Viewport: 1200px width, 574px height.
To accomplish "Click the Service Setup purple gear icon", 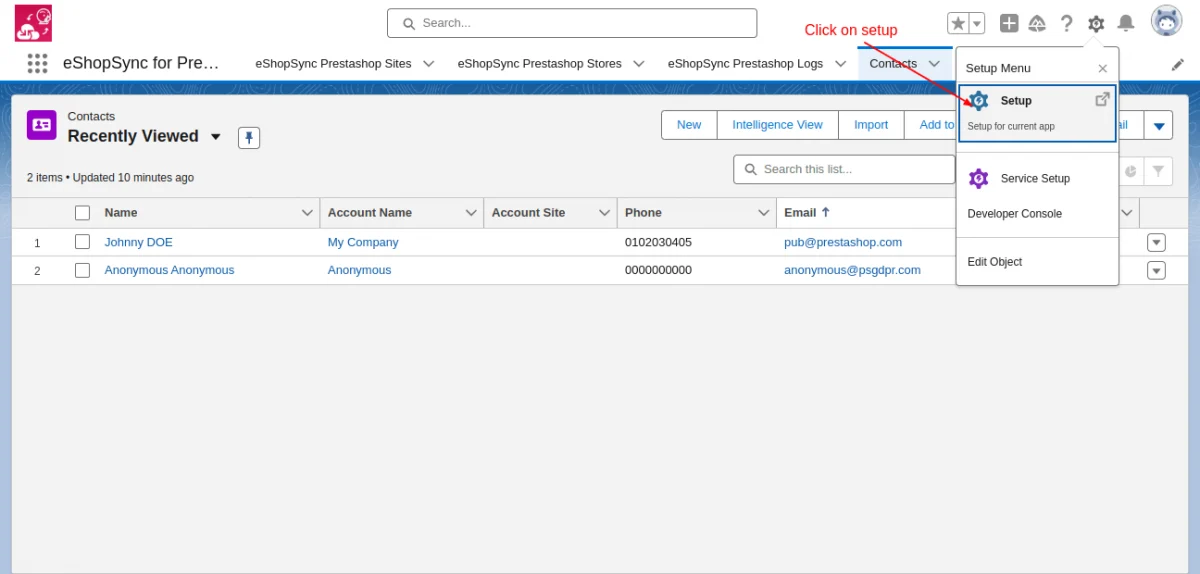I will (979, 178).
